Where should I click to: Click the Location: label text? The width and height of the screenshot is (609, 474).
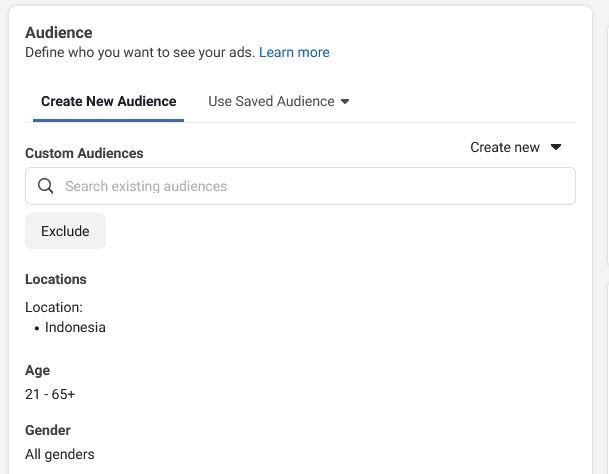[54, 307]
